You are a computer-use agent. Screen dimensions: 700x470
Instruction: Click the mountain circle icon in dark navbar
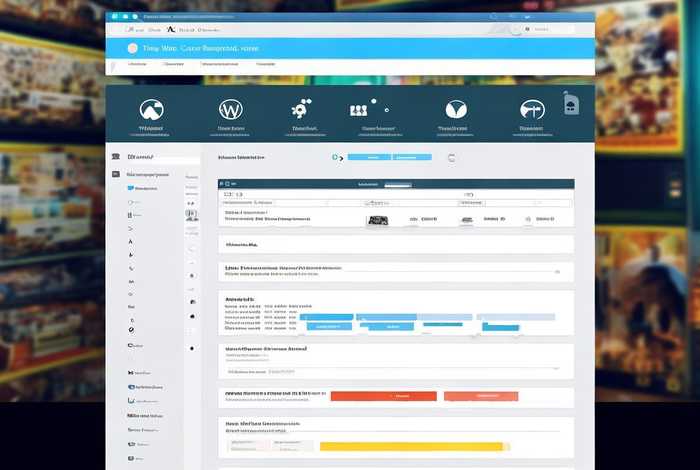click(153, 109)
